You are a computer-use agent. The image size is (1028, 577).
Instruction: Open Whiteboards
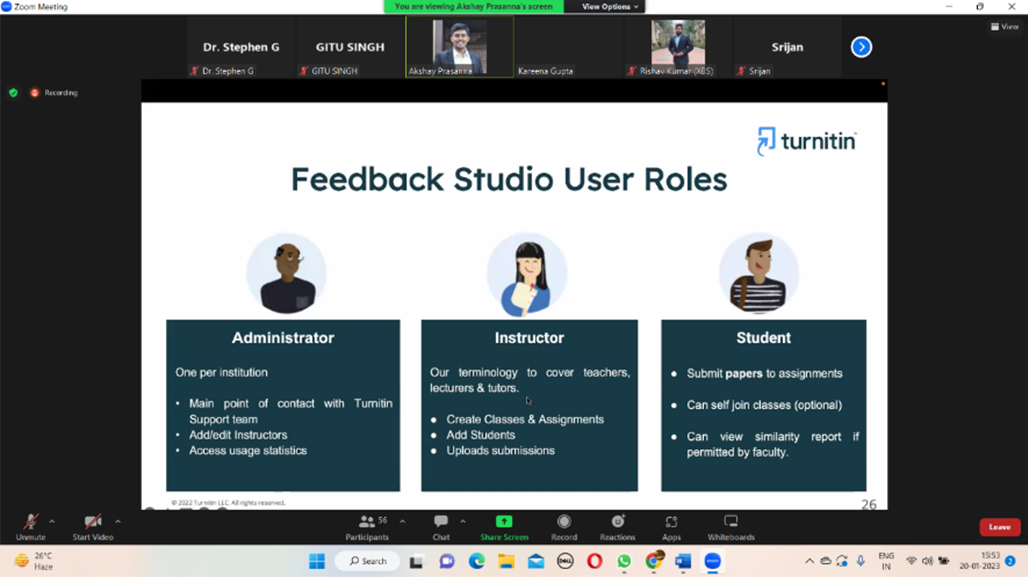tap(731, 527)
